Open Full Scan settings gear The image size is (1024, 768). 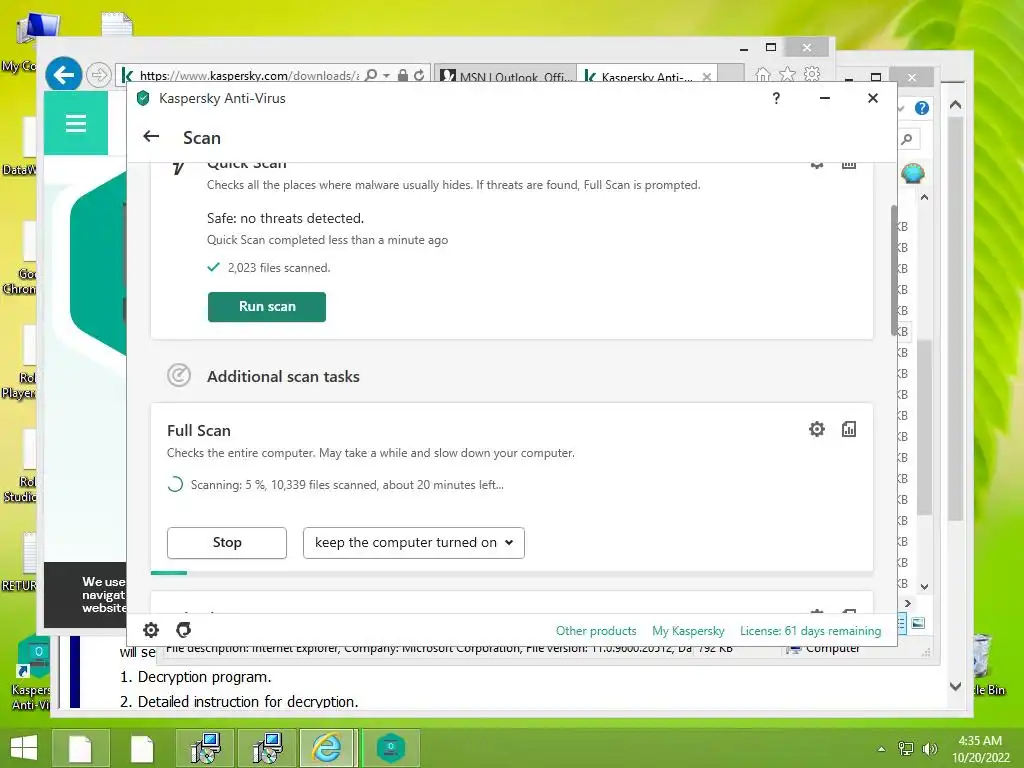(816, 429)
